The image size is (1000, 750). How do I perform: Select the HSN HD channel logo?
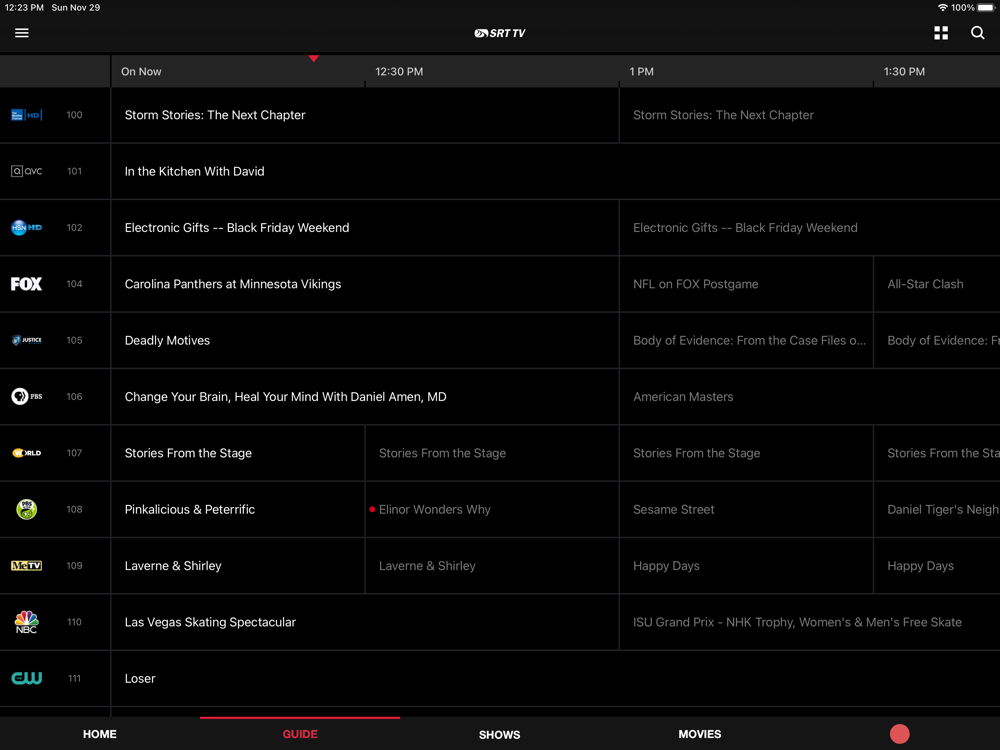(27, 227)
